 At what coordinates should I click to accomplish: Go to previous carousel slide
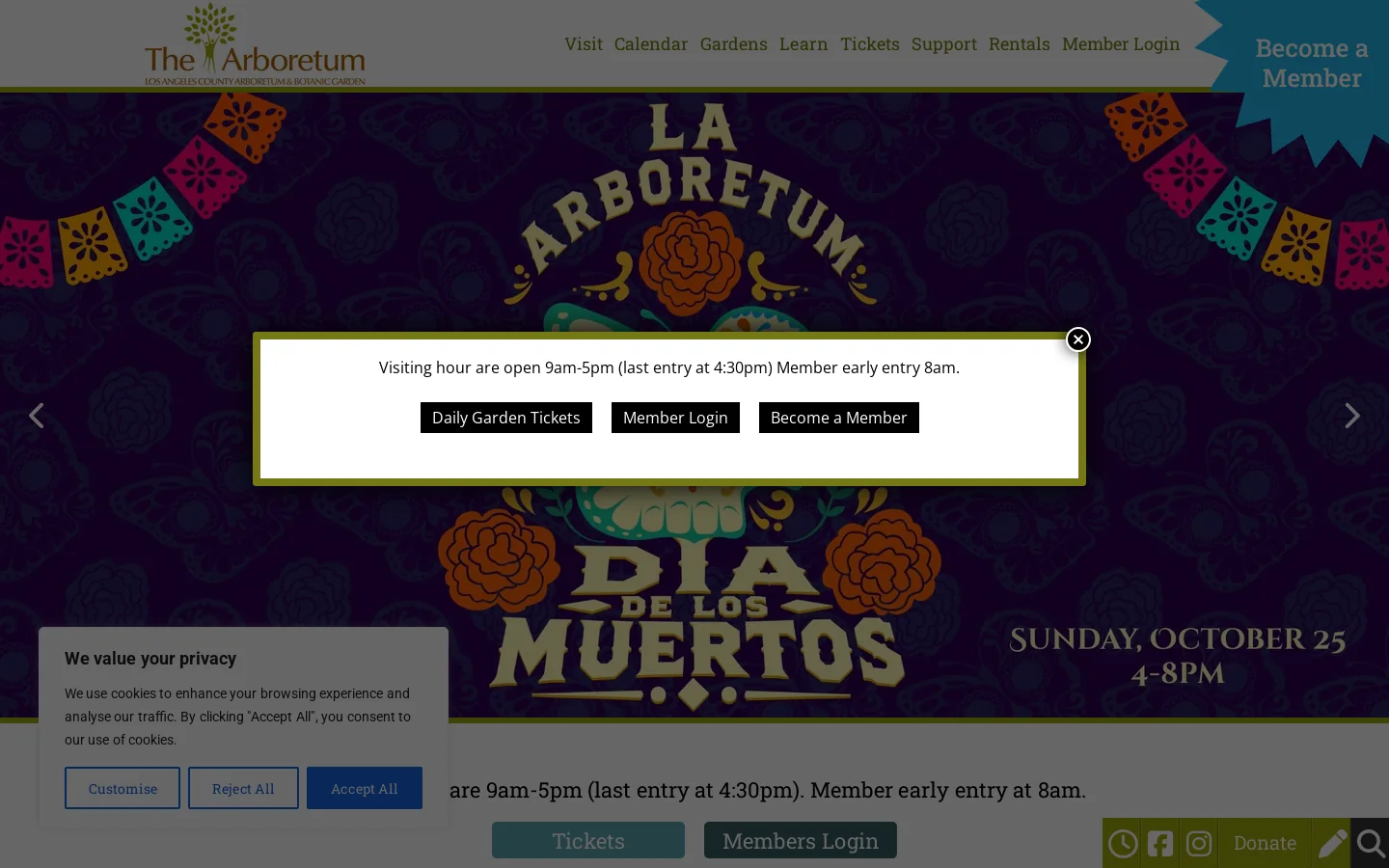coord(37,416)
